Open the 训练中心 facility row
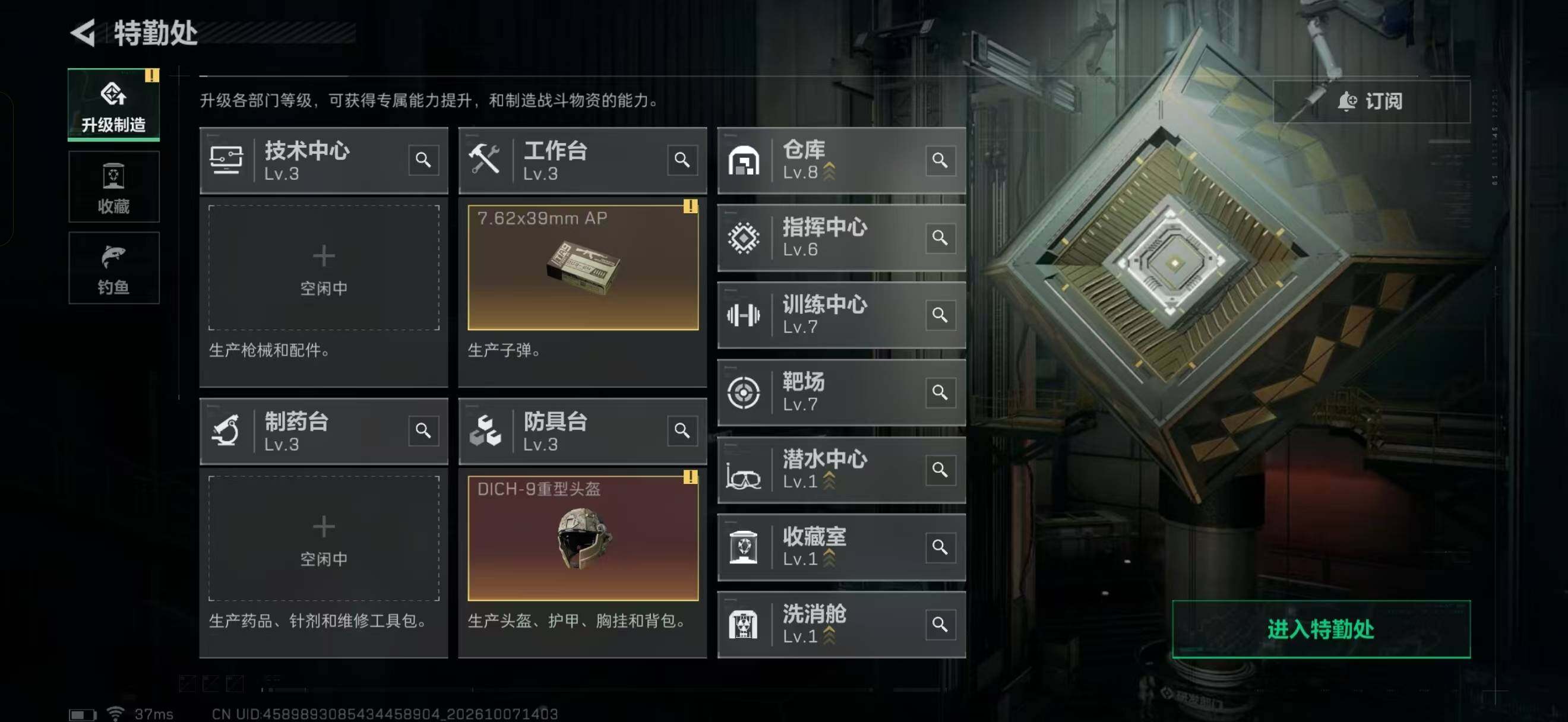 click(x=841, y=315)
